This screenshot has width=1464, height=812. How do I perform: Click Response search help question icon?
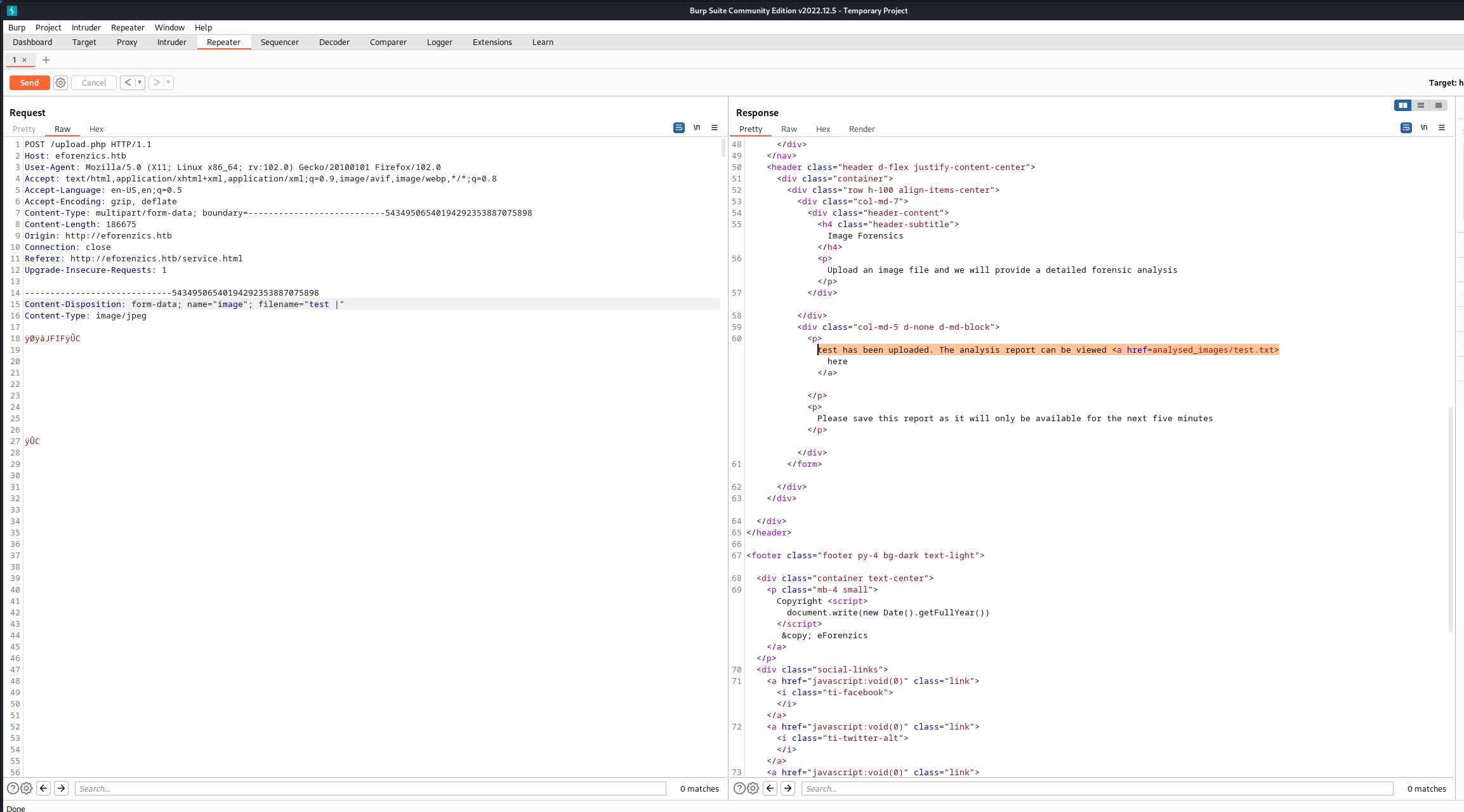pos(739,789)
